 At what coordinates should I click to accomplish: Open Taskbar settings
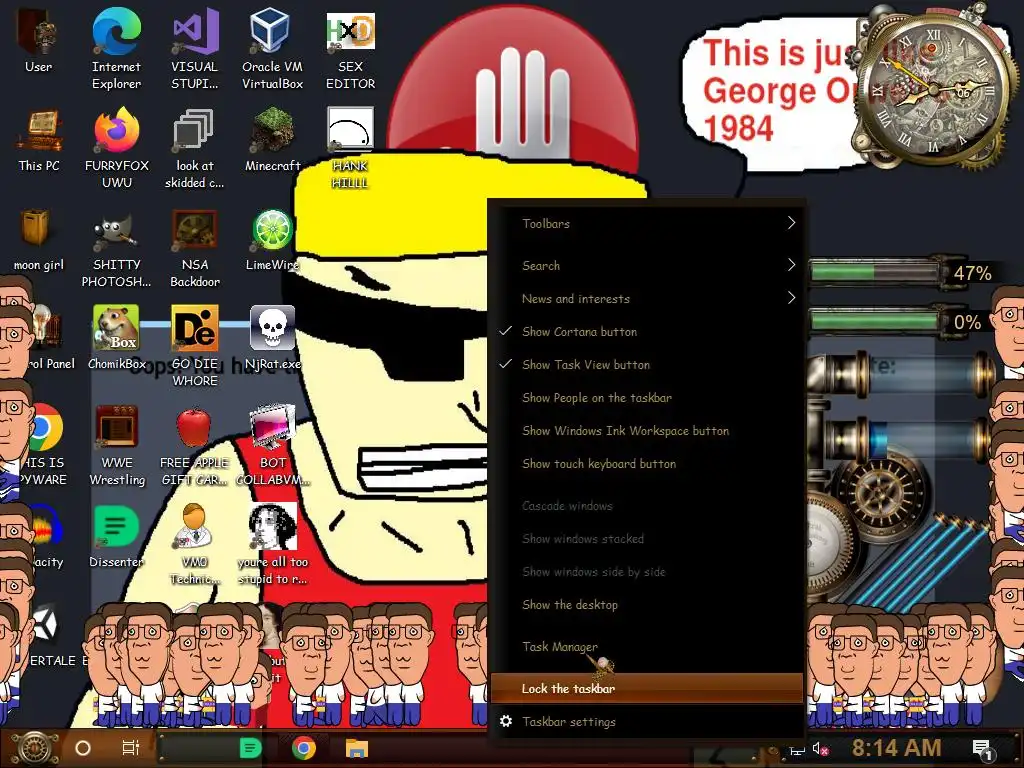tap(647, 722)
